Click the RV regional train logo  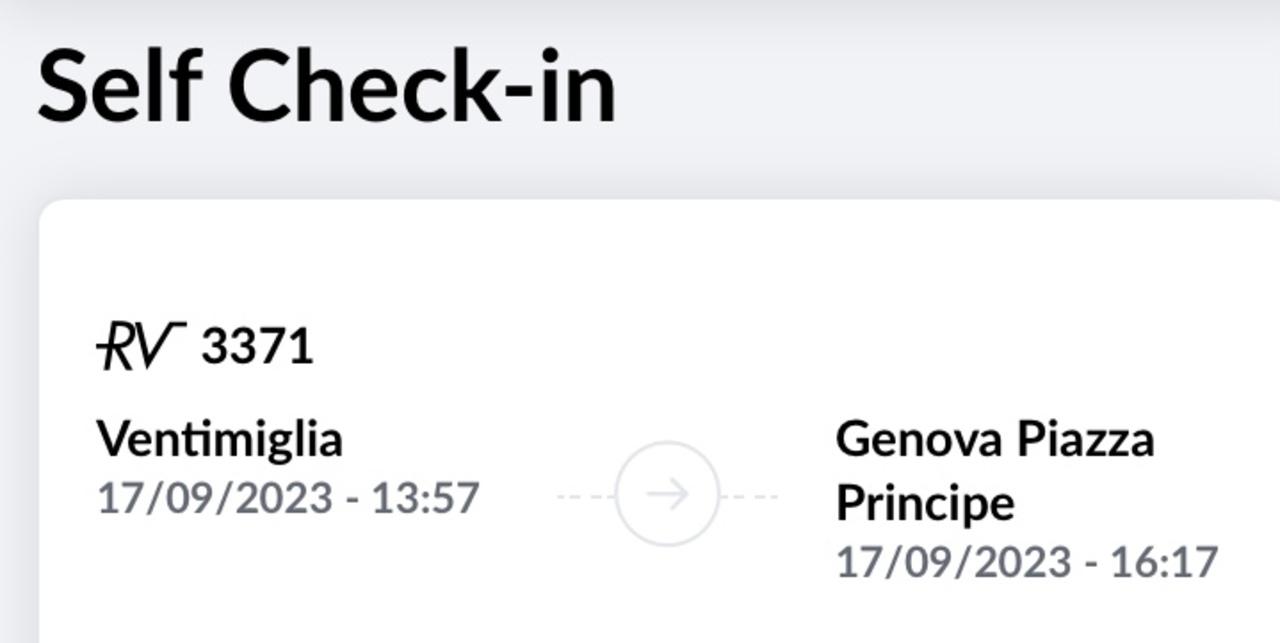pyautogui.click(x=141, y=346)
